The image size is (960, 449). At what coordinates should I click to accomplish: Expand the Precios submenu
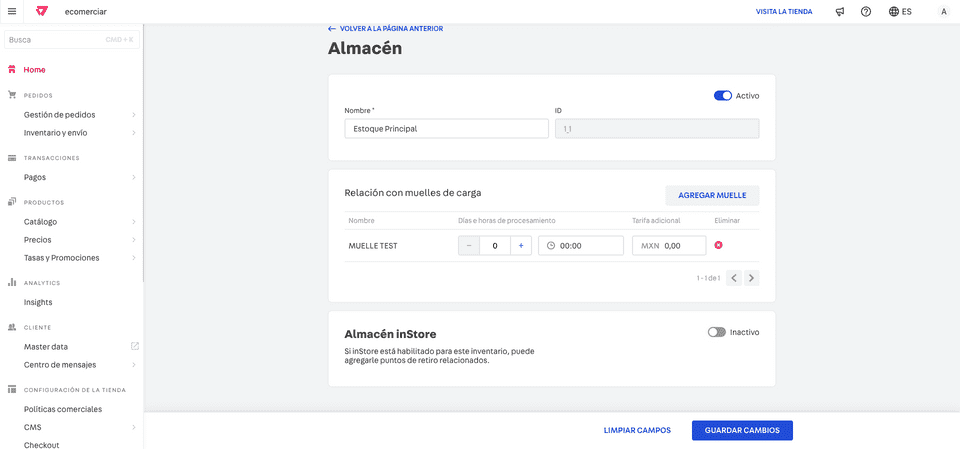coord(133,240)
